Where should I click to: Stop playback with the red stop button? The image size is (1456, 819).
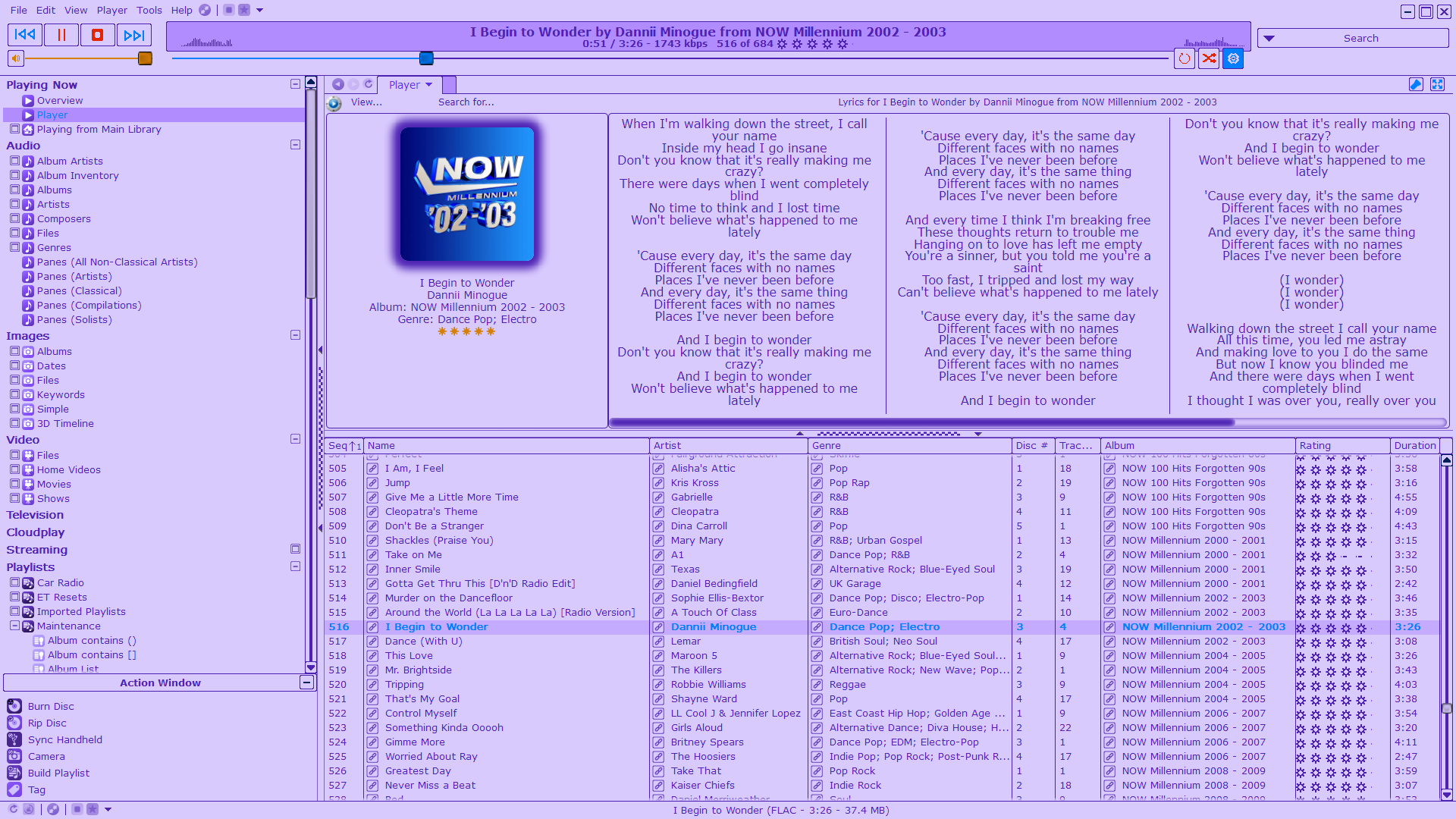[98, 35]
